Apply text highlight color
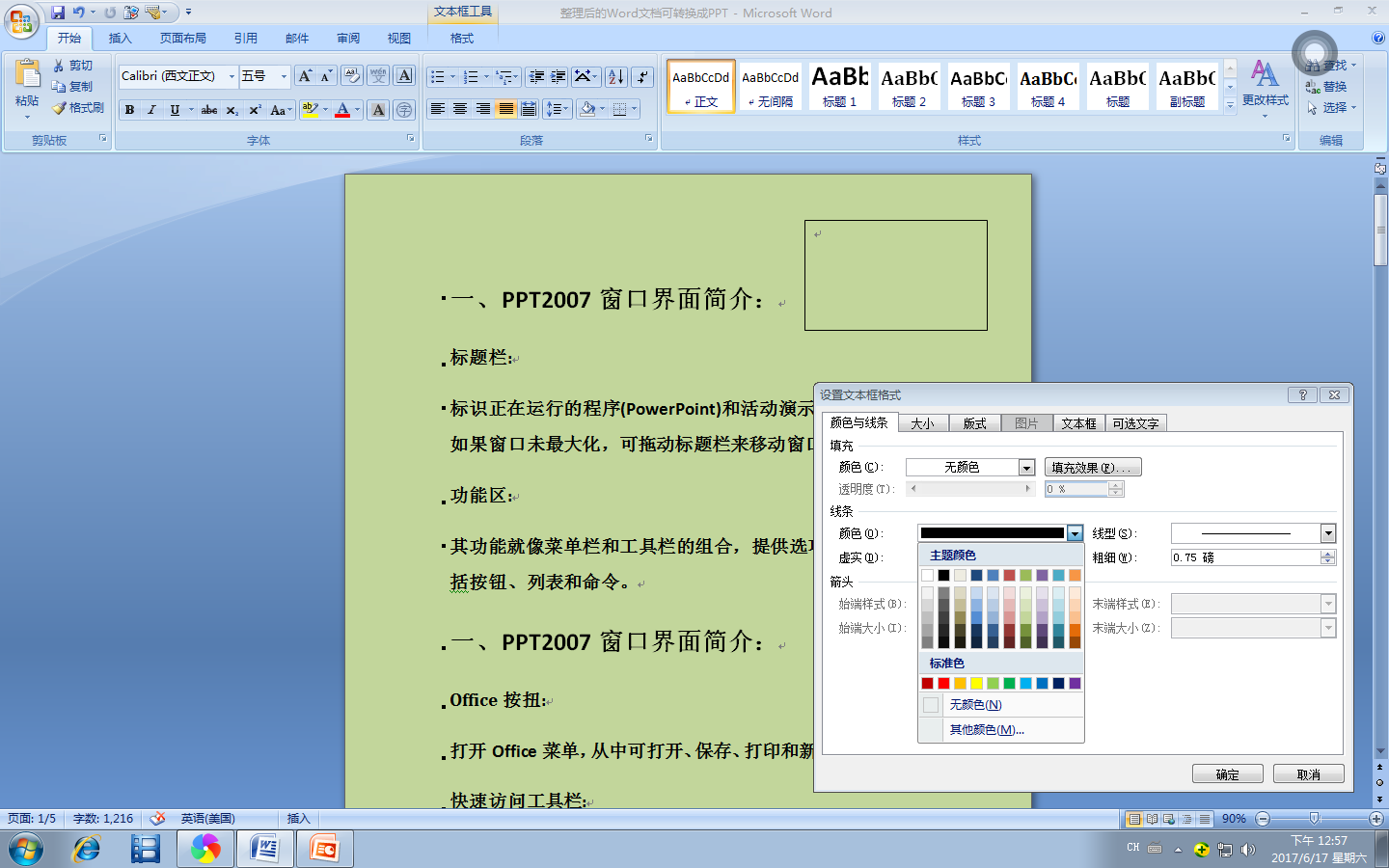The height and width of the screenshot is (868, 1389). (x=309, y=109)
